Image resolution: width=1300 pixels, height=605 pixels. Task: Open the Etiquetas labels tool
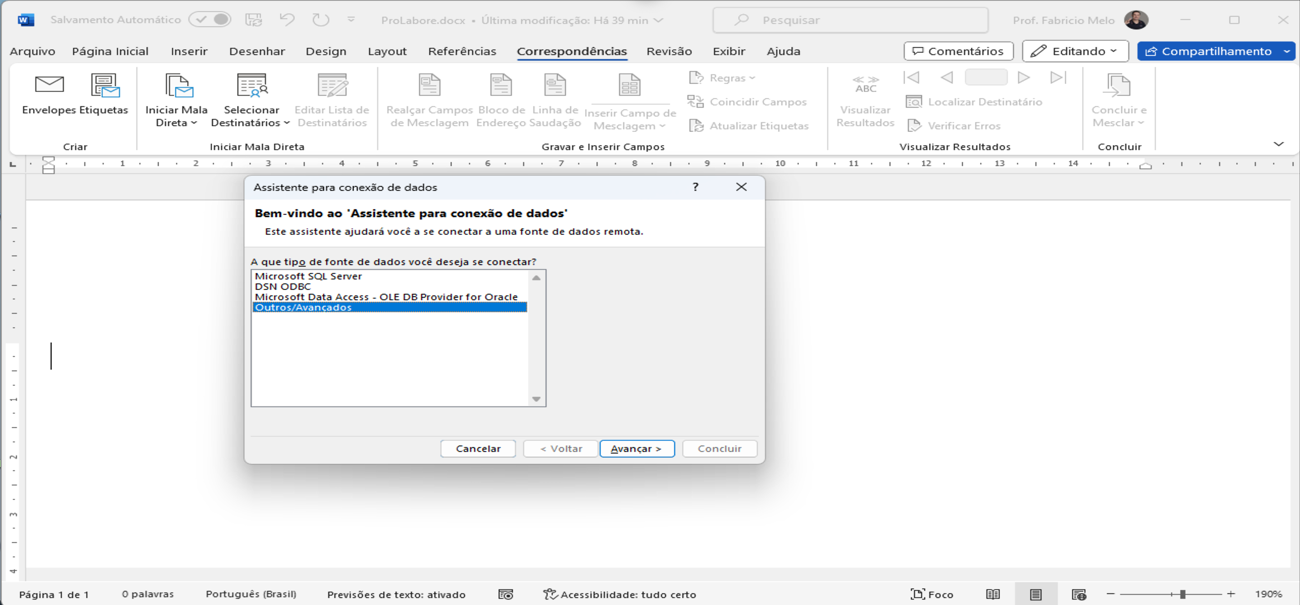(x=105, y=95)
